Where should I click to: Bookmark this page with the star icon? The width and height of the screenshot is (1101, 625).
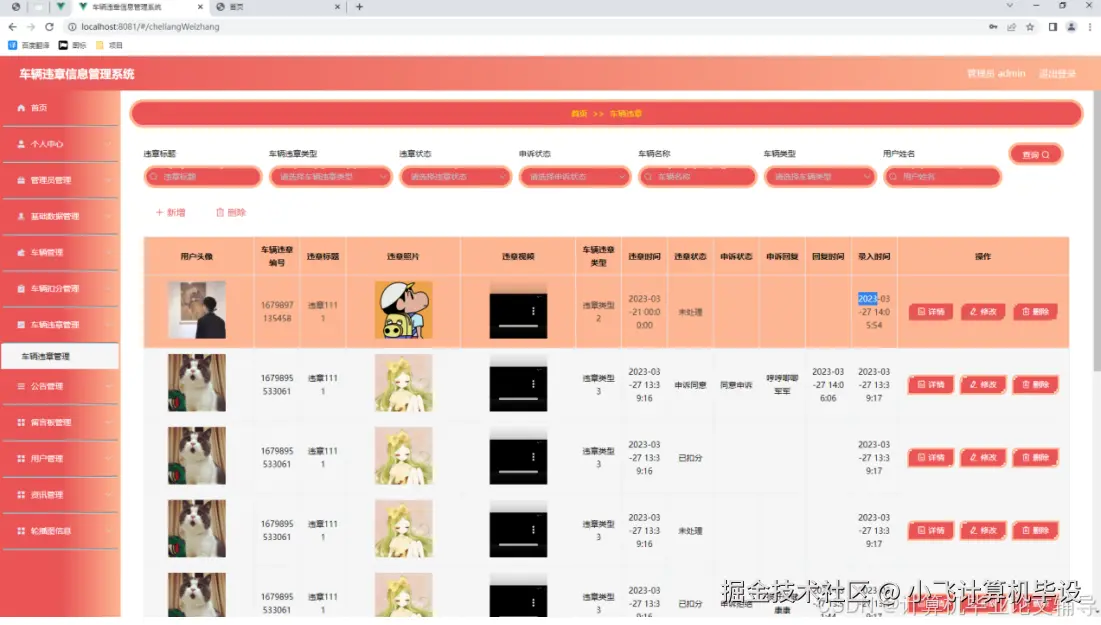[1030, 27]
